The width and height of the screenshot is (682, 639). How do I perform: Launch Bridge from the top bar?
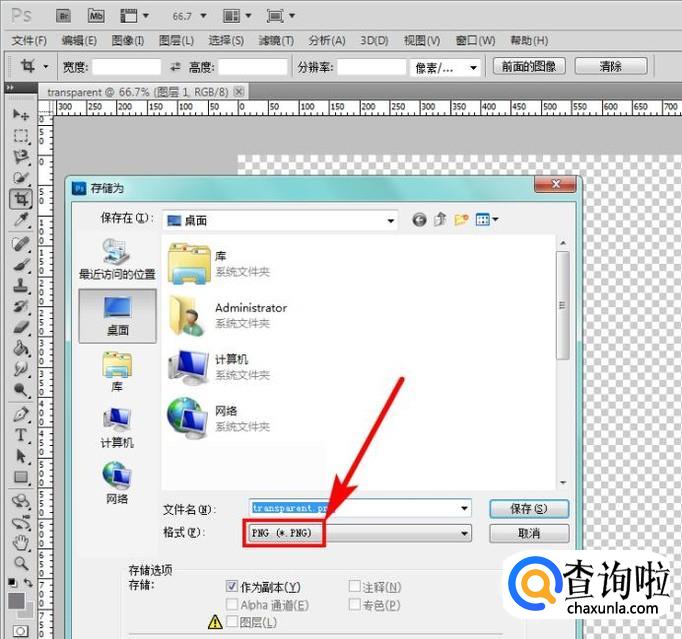pos(64,16)
